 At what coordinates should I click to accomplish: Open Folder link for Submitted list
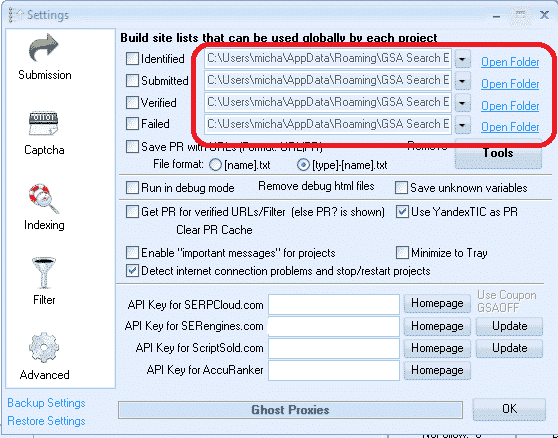510,84
